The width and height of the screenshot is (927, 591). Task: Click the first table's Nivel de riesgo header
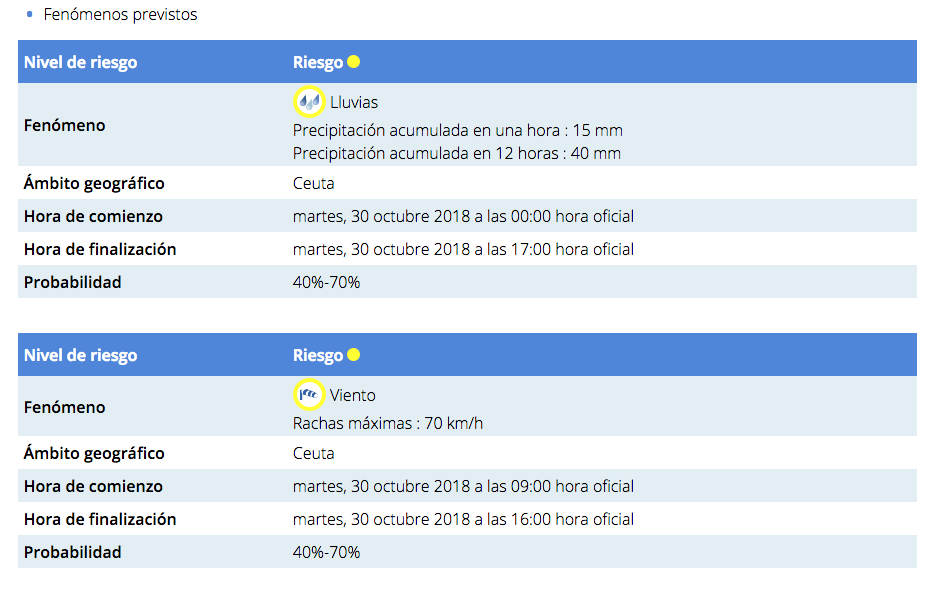pyautogui.click(x=80, y=62)
